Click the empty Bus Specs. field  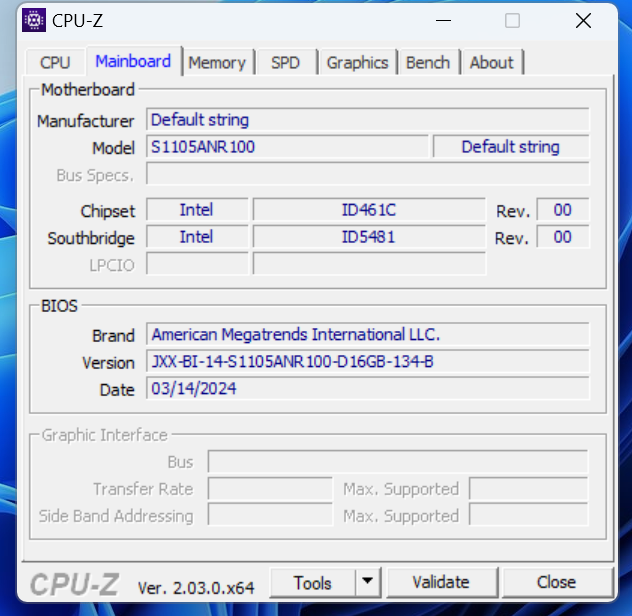click(368, 174)
